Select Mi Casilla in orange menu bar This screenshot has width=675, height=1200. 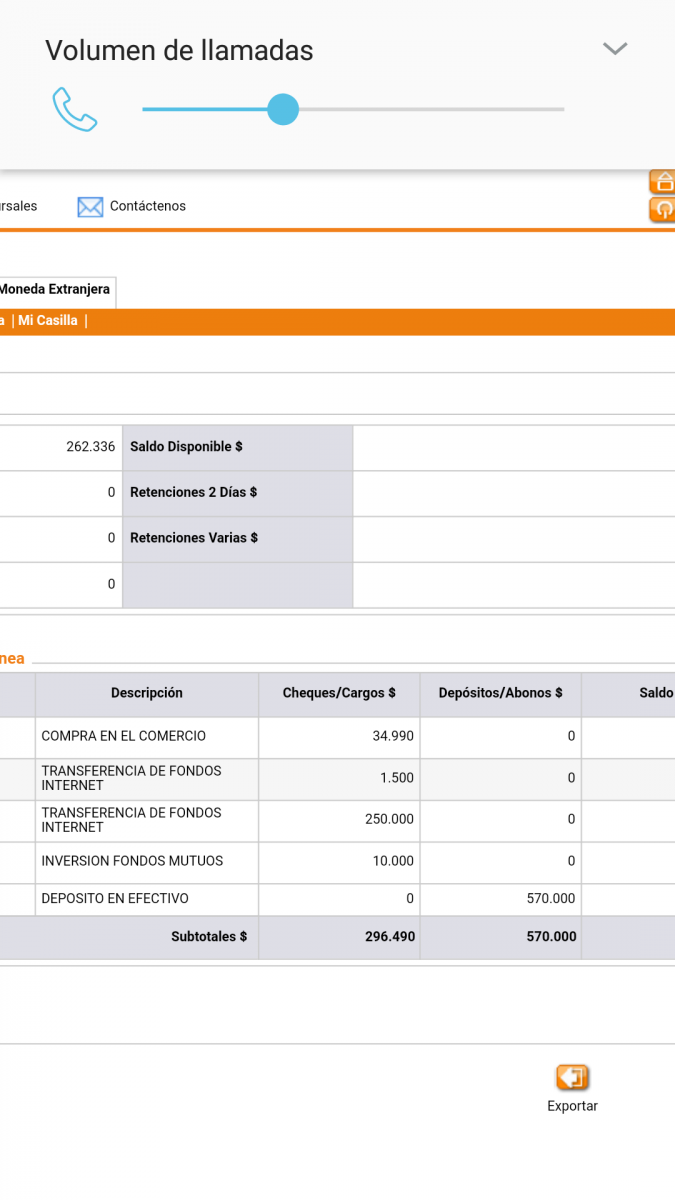pyautogui.click(x=48, y=321)
